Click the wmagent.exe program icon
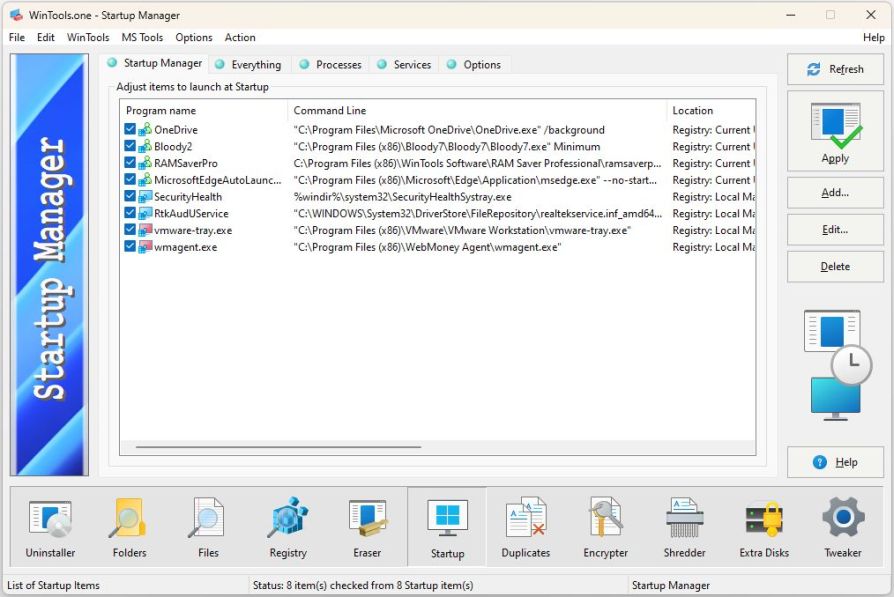The height and width of the screenshot is (597, 894). click(145, 247)
